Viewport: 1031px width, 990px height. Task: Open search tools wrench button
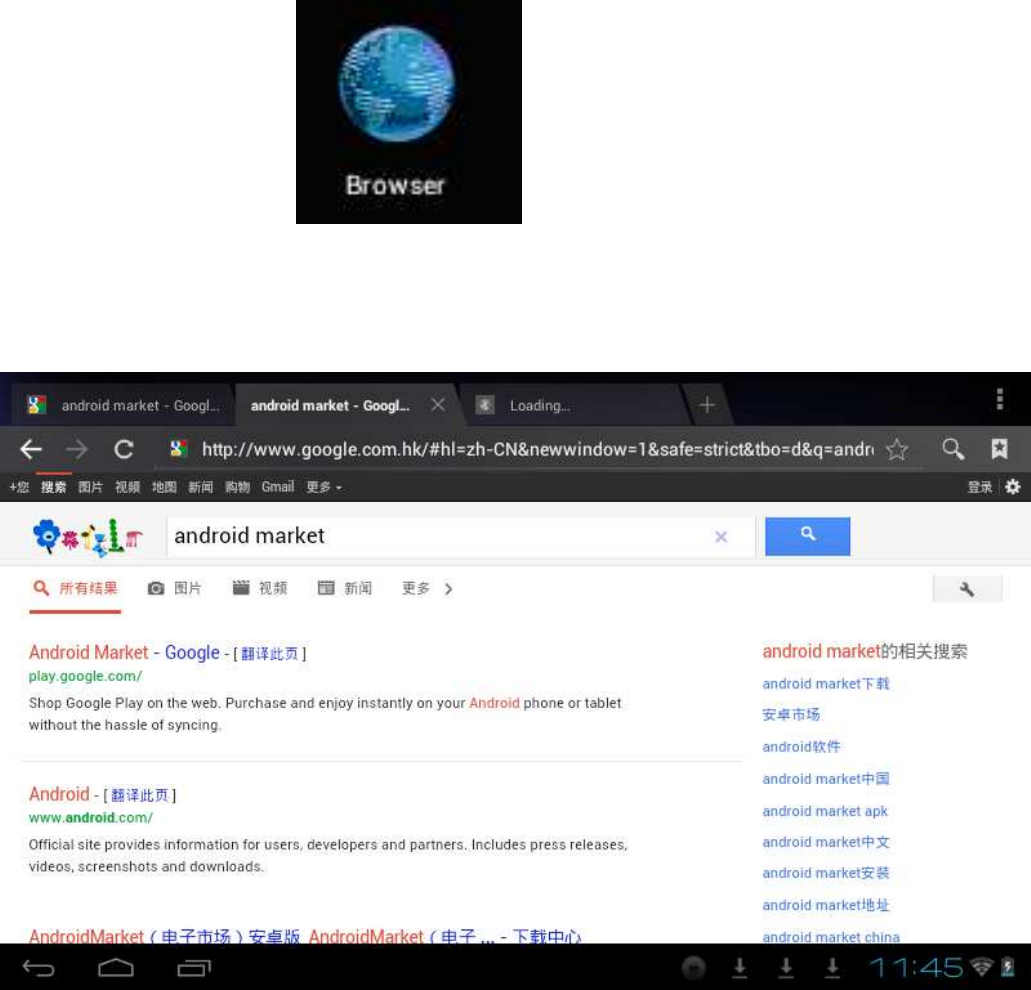[967, 588]
